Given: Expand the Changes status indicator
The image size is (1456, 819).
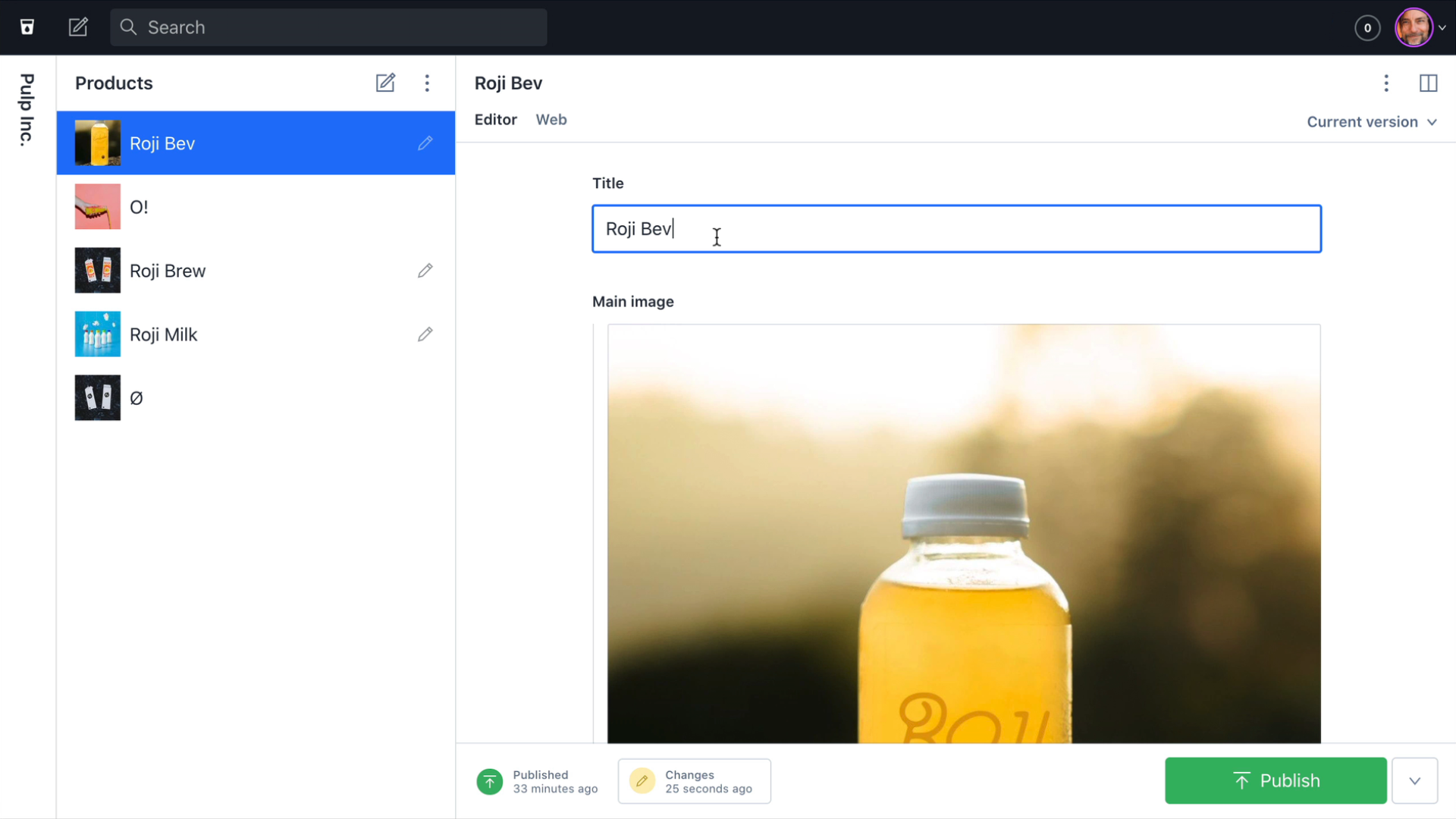Looking at the screenshot, I should tap(693, 781).
